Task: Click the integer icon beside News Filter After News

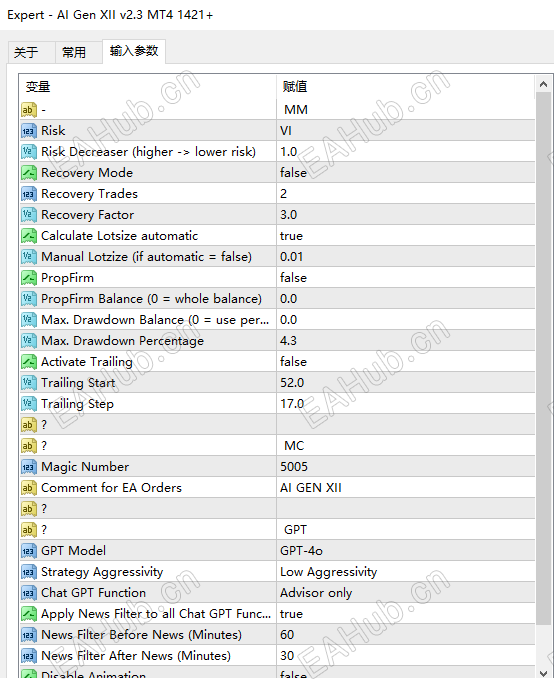Action: coord(29,656)
